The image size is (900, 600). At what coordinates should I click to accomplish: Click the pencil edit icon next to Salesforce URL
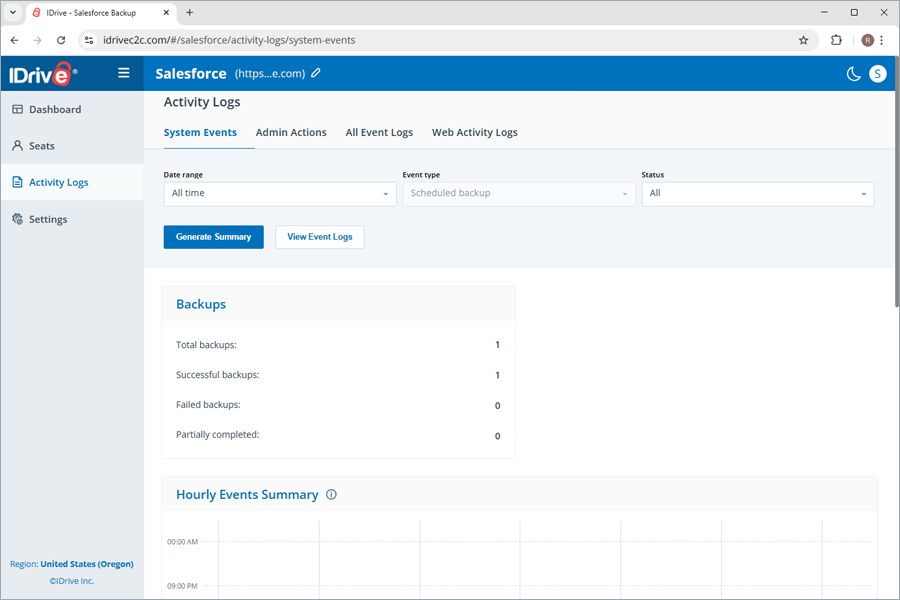pos(316,73)
